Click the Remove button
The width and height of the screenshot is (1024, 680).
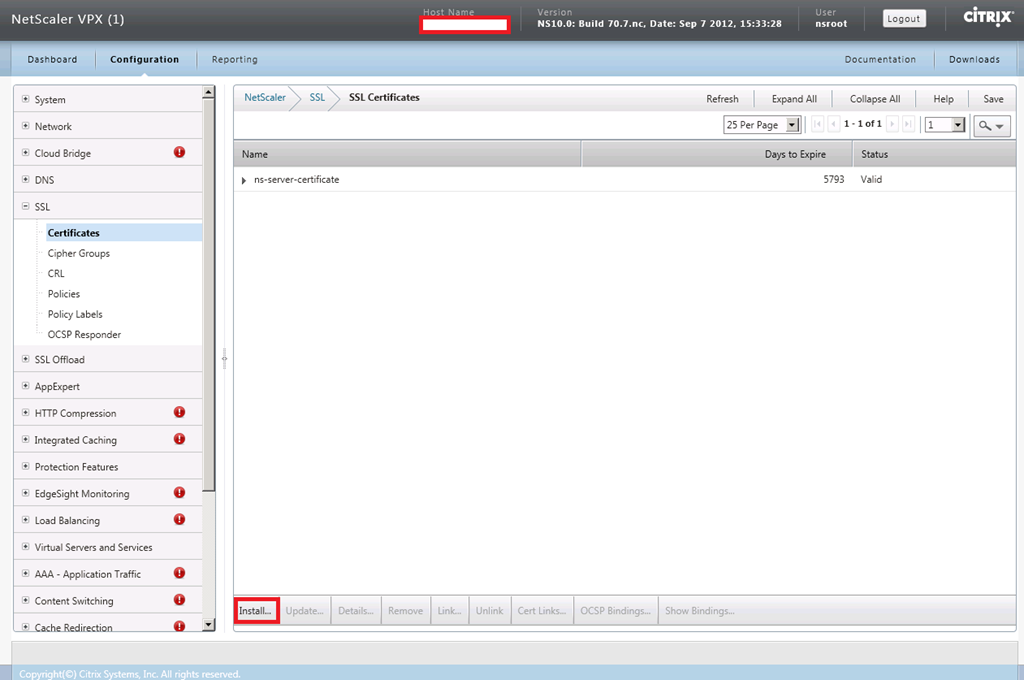coord(406,611)
